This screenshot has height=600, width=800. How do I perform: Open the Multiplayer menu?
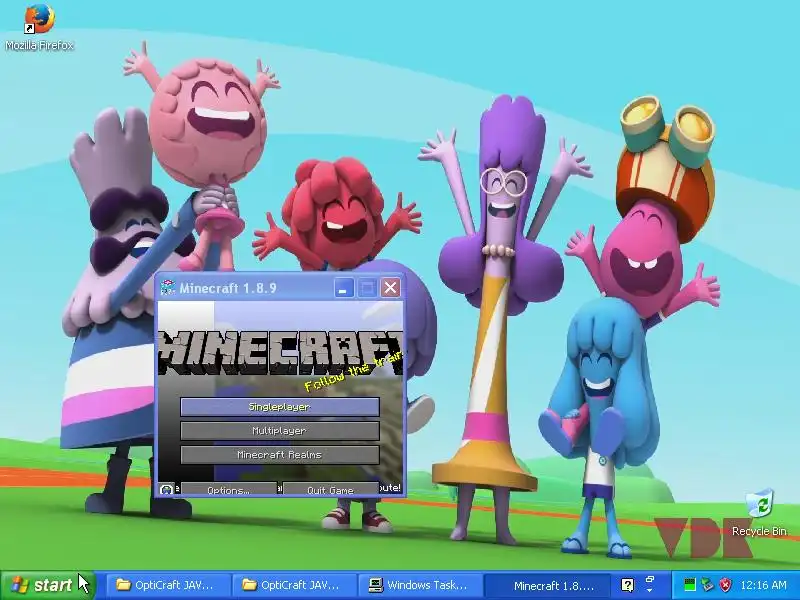point(280,431)
